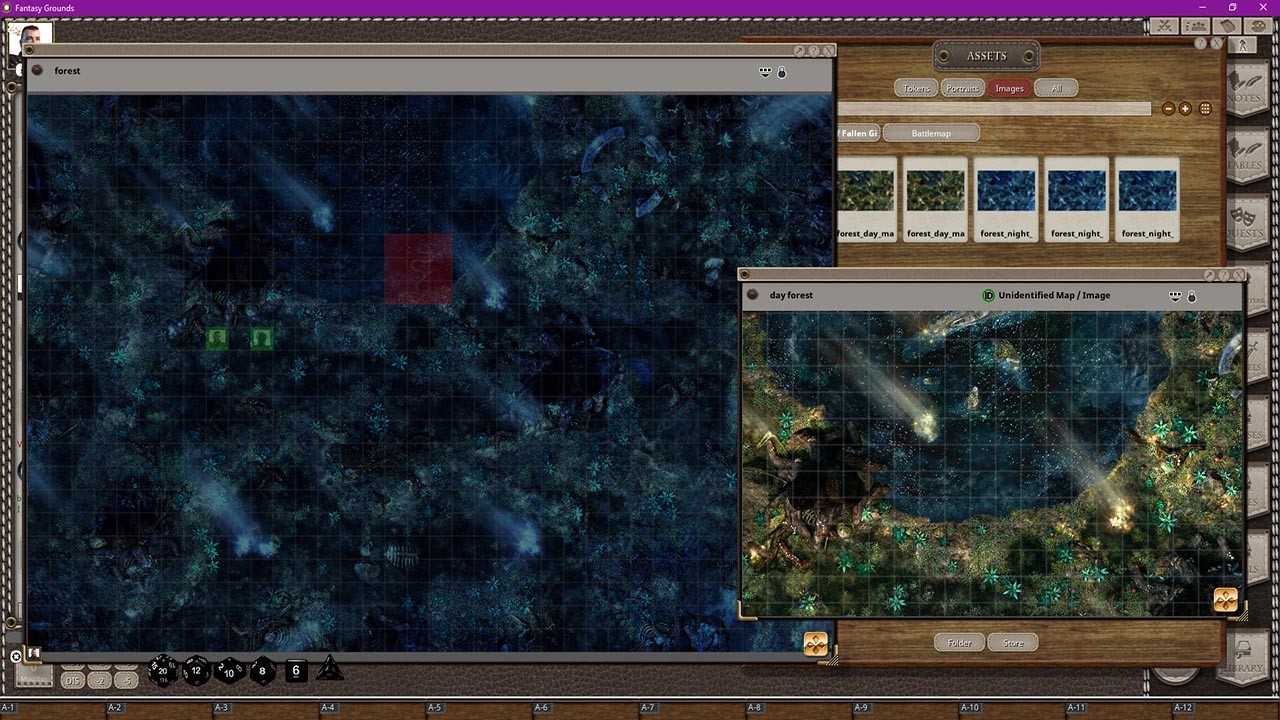This screenshot has width=1280, height=720.
Task: Switch Assets to grid view with the dots icon
Action: coord(1205,109)
